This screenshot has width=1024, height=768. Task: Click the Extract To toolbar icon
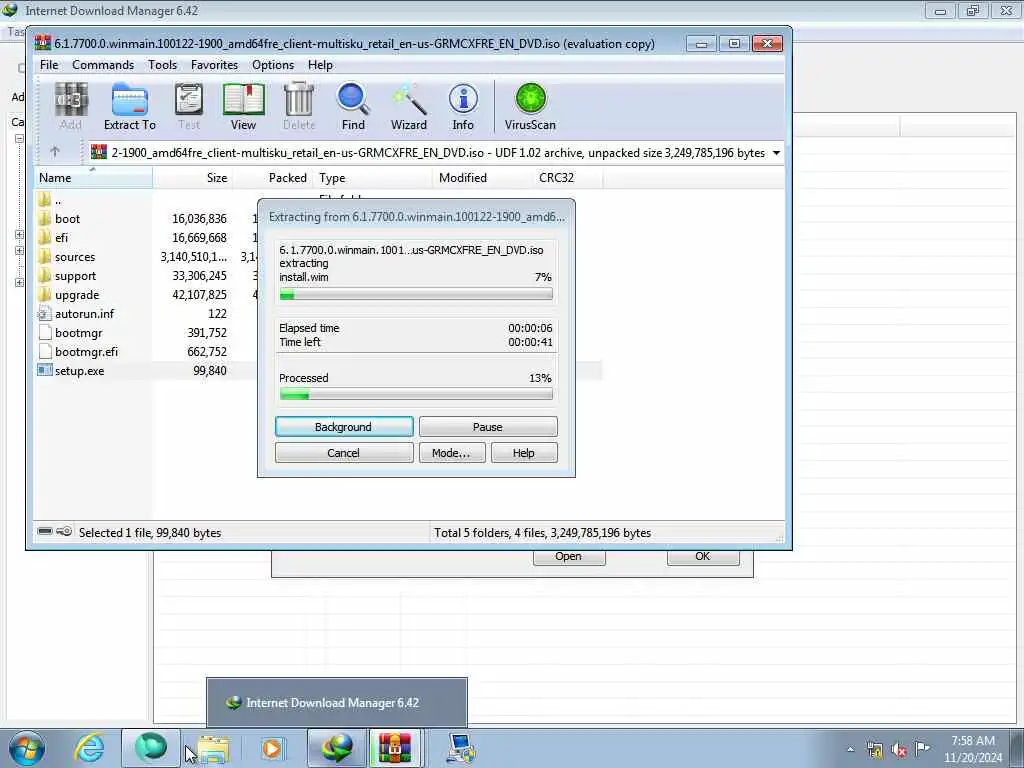[x=129, y=106]
